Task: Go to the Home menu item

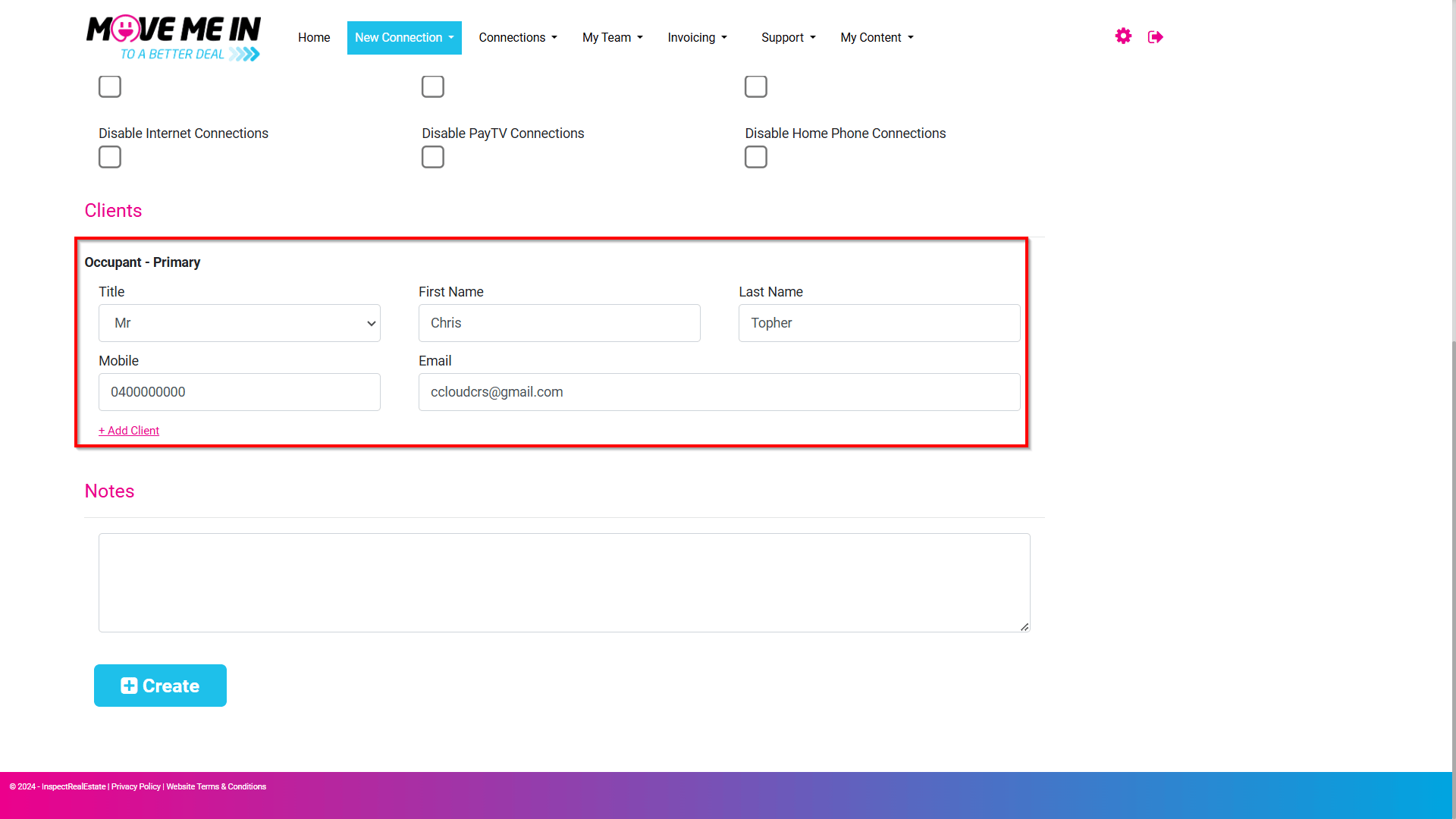Action: pos(314,38)
